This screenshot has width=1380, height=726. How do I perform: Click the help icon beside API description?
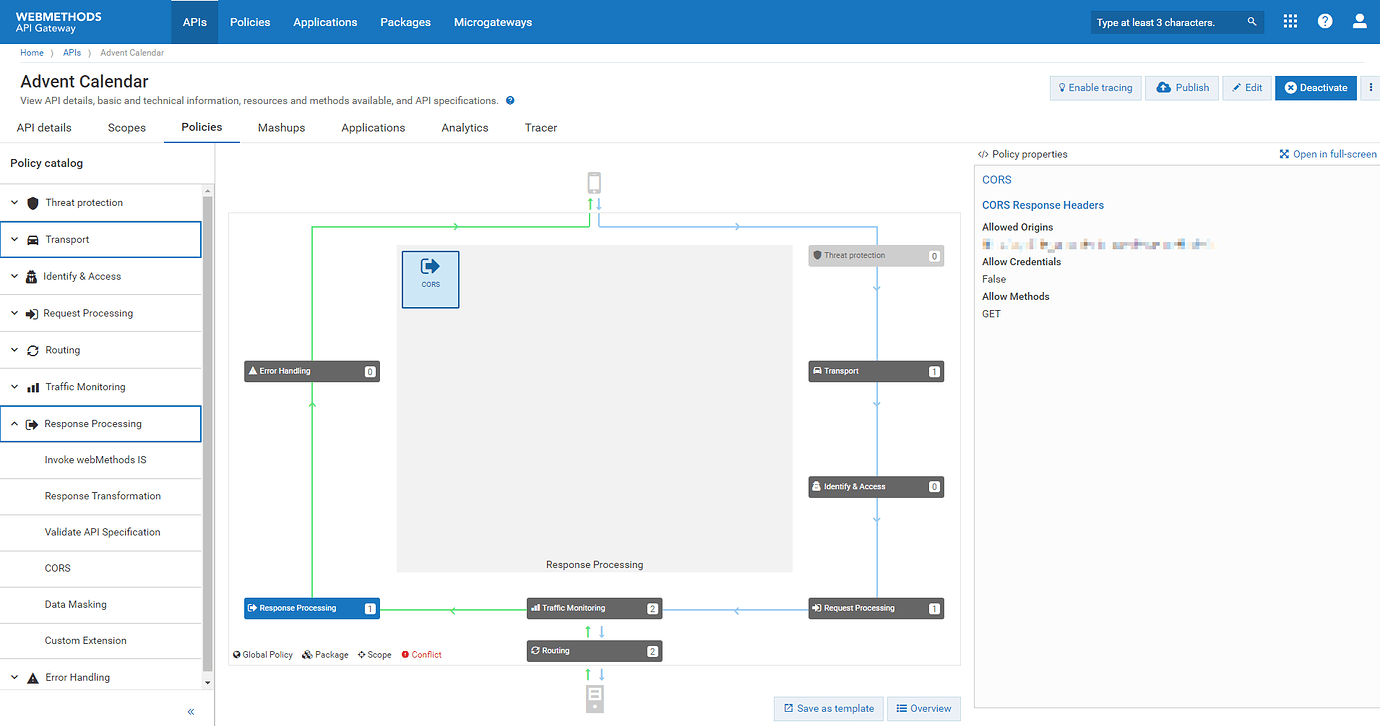[x=510, y=101]
